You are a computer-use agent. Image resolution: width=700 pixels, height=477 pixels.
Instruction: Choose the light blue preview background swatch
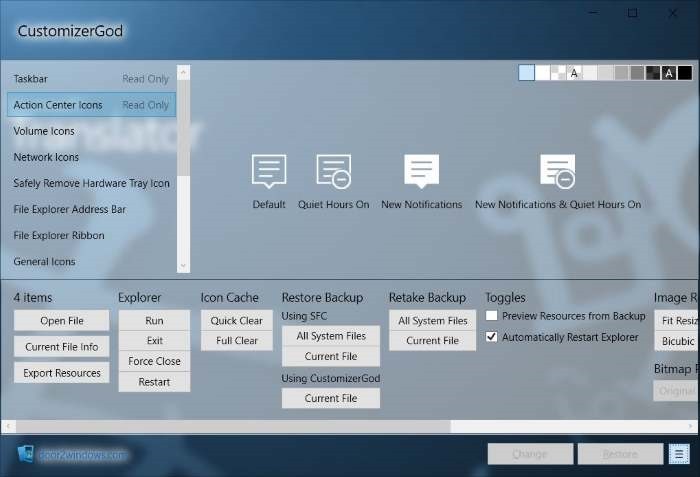click(x=526, y=72)
